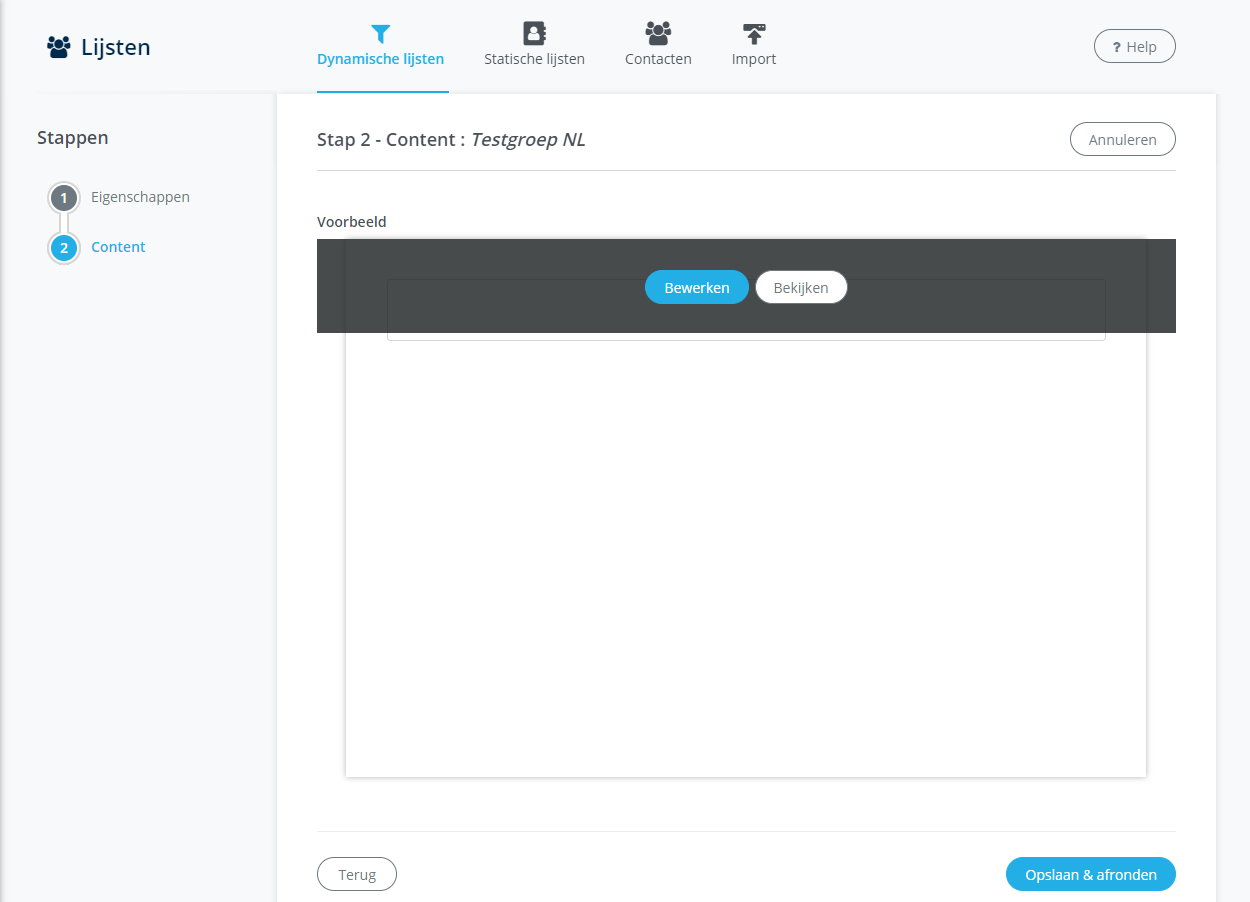Viewport: 1250px width, 902px height.
Task: Click Bewerken on the preview
Action: pyautogui.click(x=697, y=287)
